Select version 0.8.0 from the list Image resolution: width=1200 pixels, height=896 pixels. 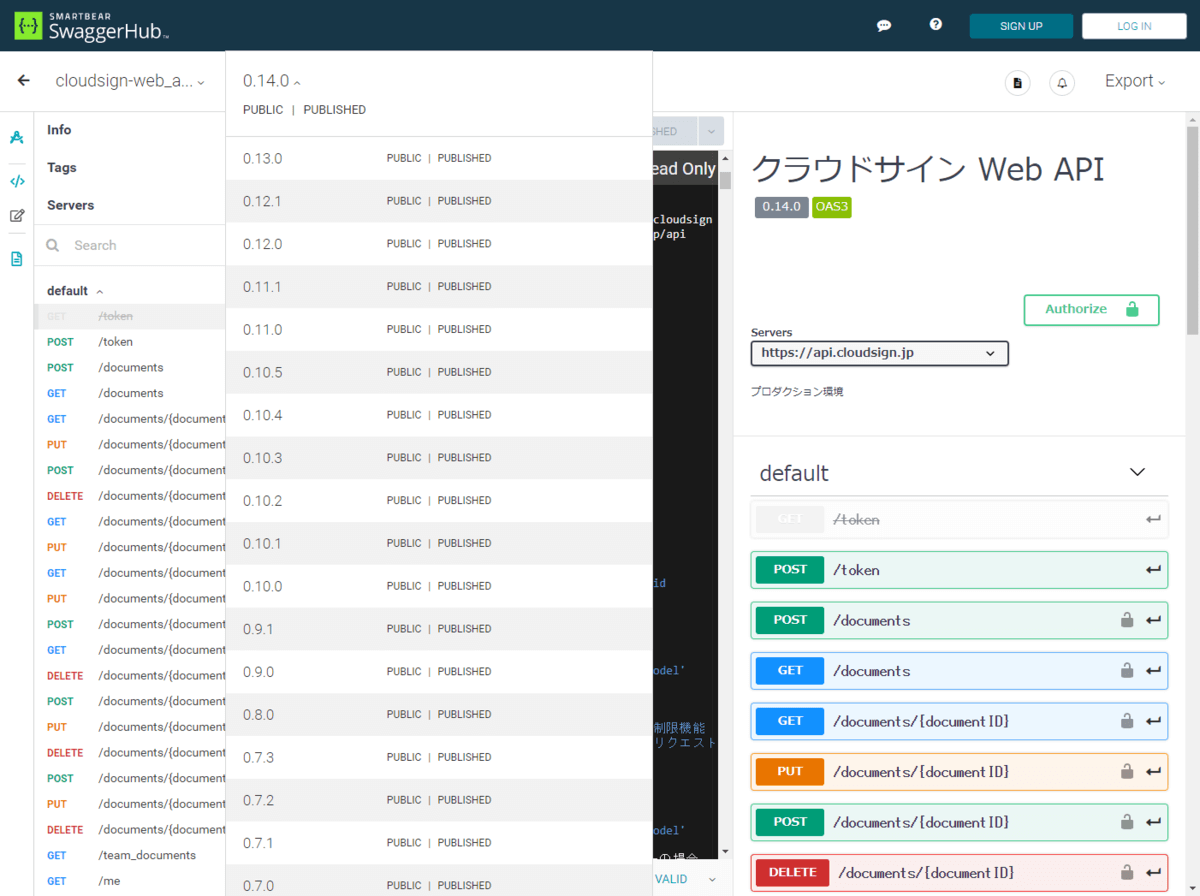coord(439,715)
